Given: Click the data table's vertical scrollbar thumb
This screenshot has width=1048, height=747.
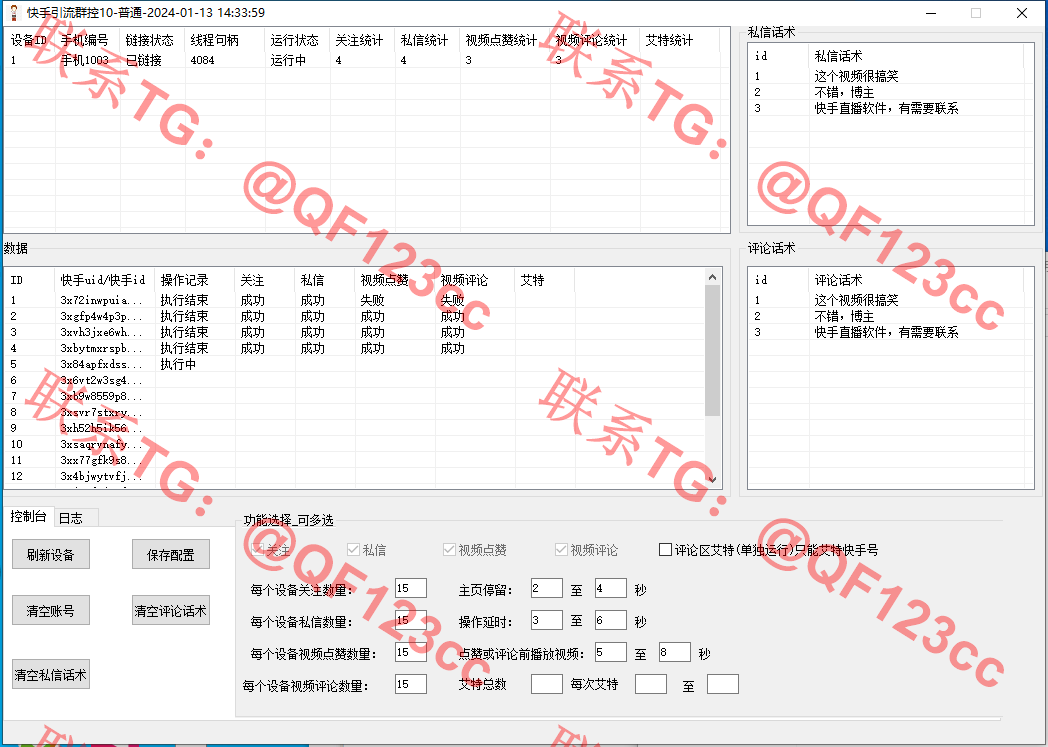Looking at the screenshot, I should point(712,351).
